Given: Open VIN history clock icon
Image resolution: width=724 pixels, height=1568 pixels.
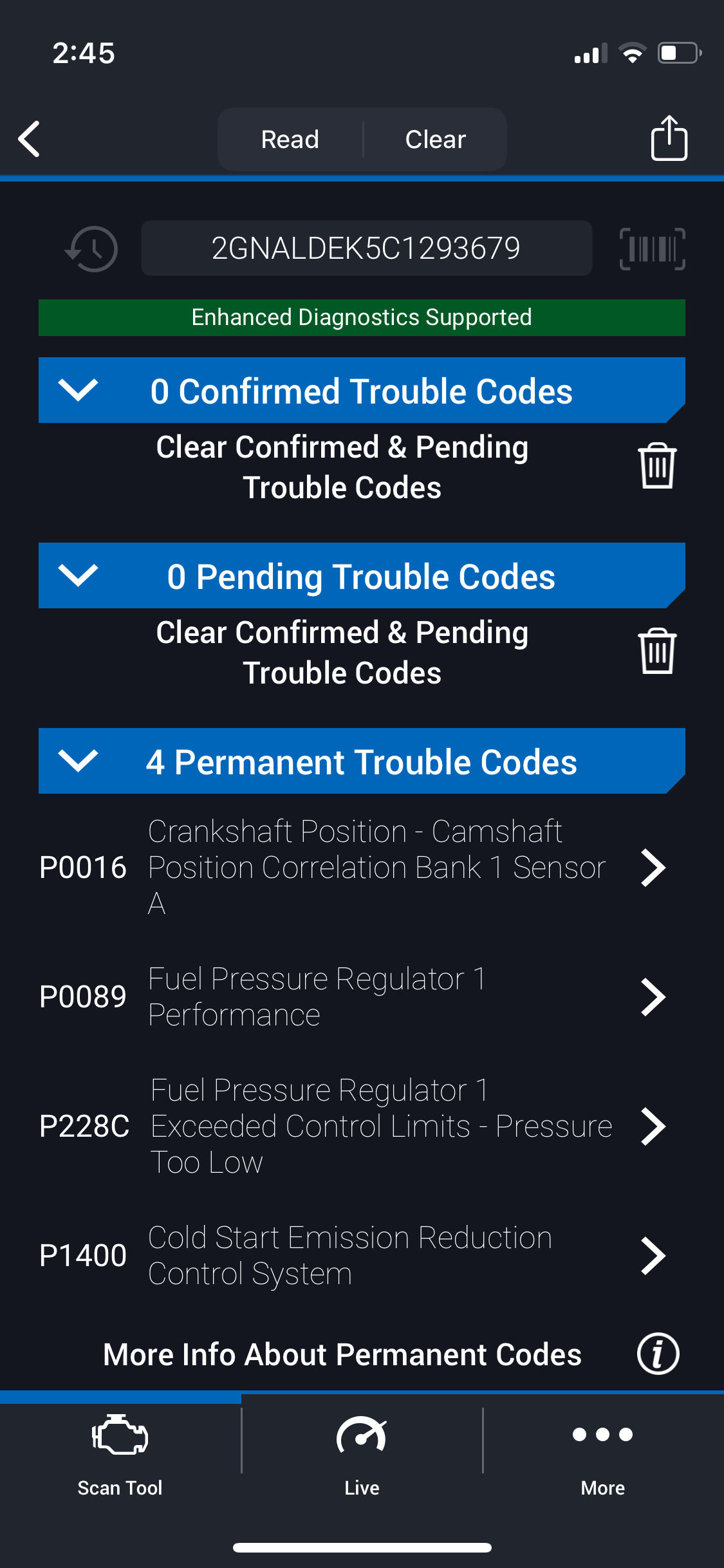Looking at the screenshot, I should [x=92, y=249].
